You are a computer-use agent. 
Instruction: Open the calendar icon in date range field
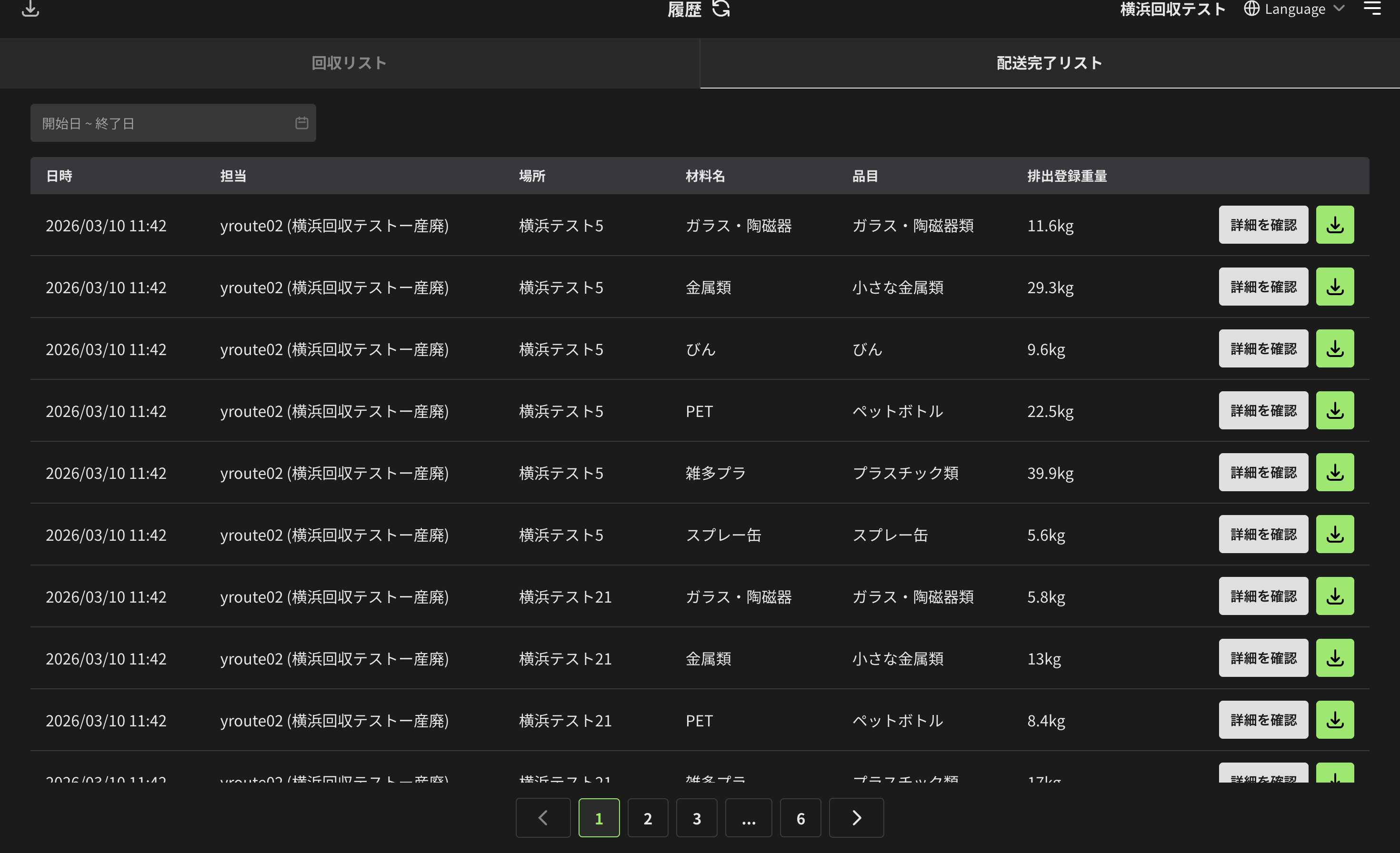(x=302, y=123)
